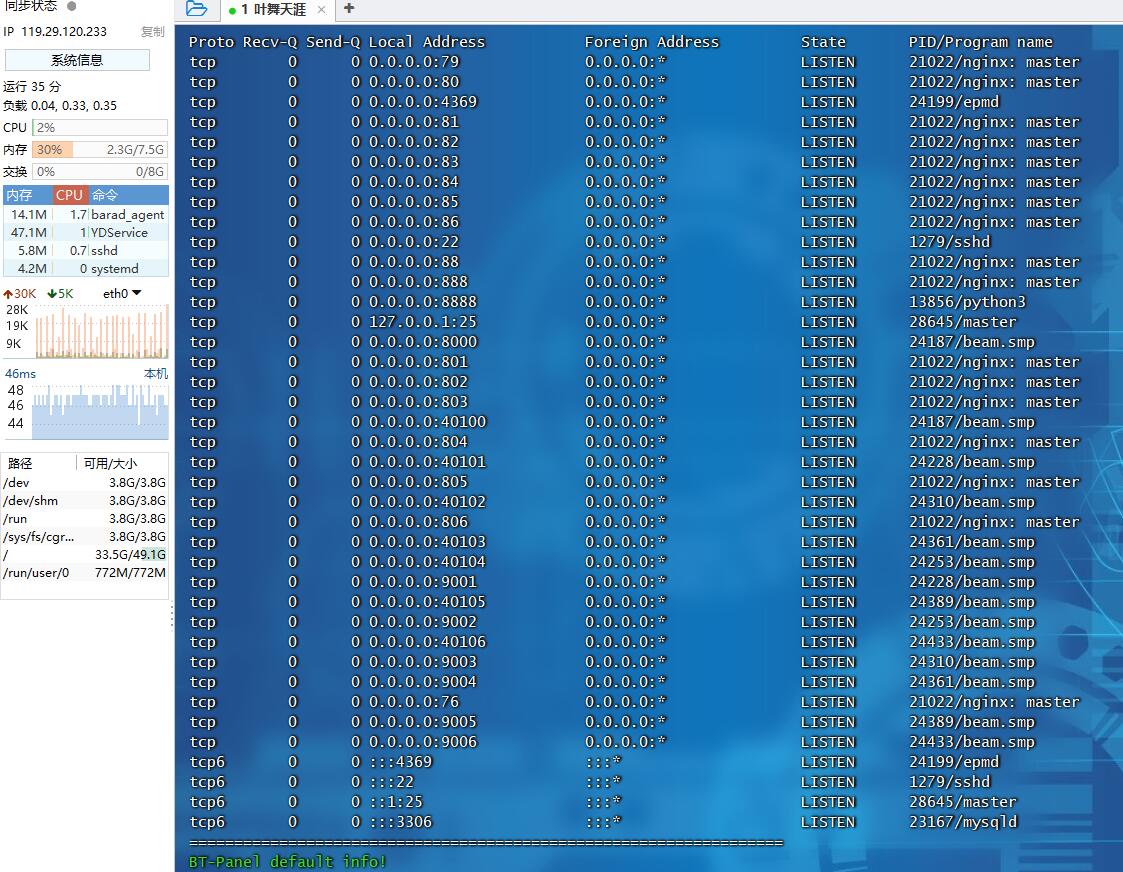The width and height of the screenshot is (1123, 872).
Task: Click local address 0.0.0.0:40100
Action: click(x=428, y=422)
